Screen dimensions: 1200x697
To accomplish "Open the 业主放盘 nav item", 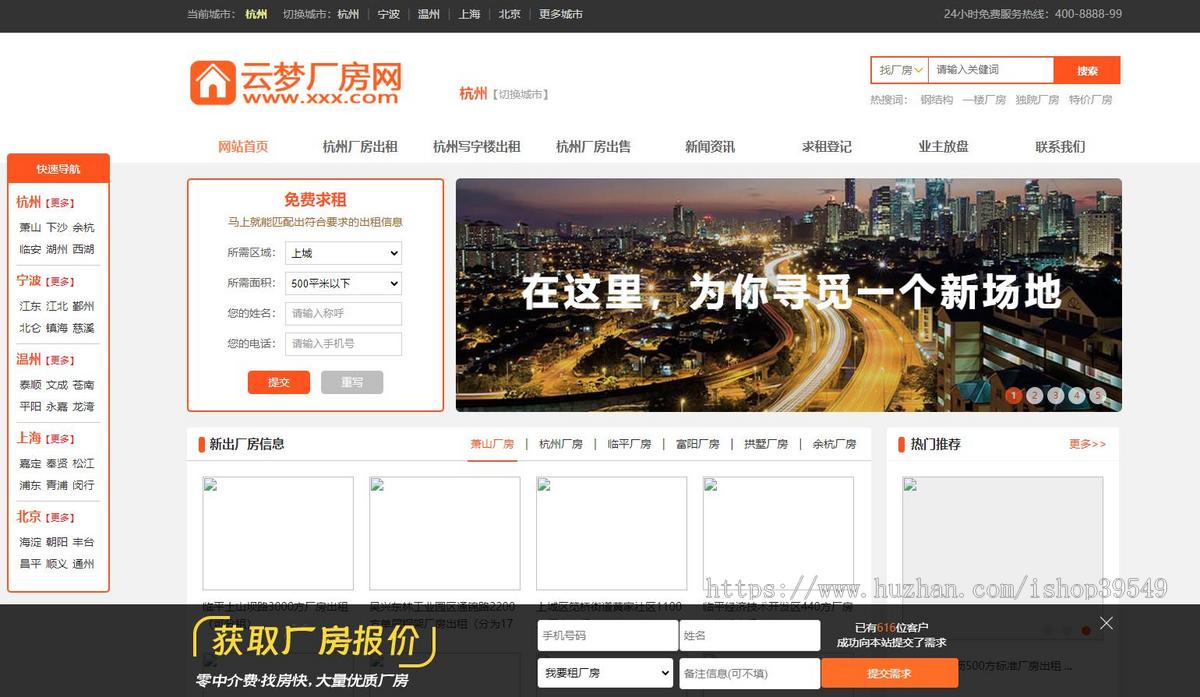I will (944, 146).
